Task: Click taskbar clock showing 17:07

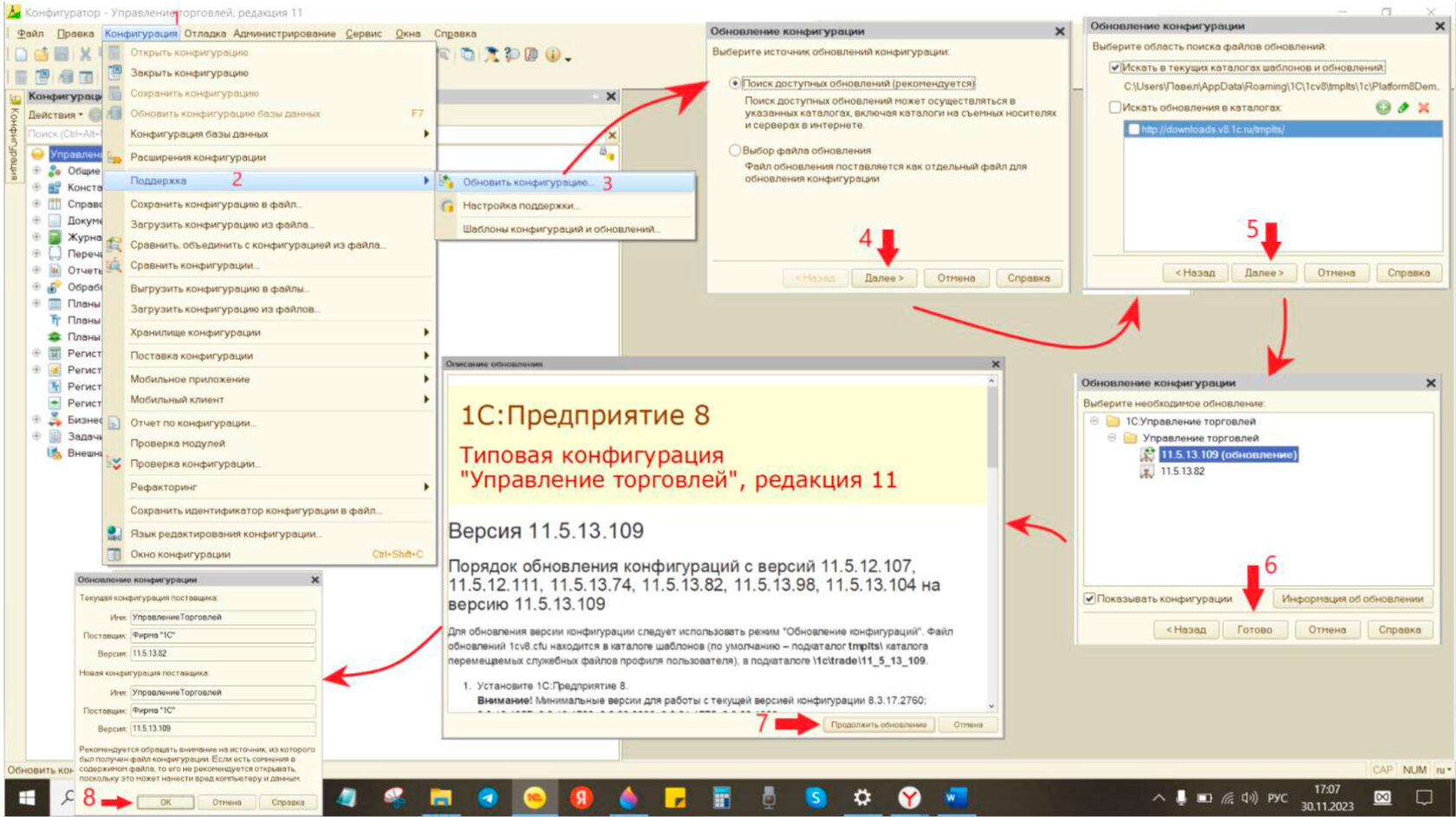Action: point(1327,797)
